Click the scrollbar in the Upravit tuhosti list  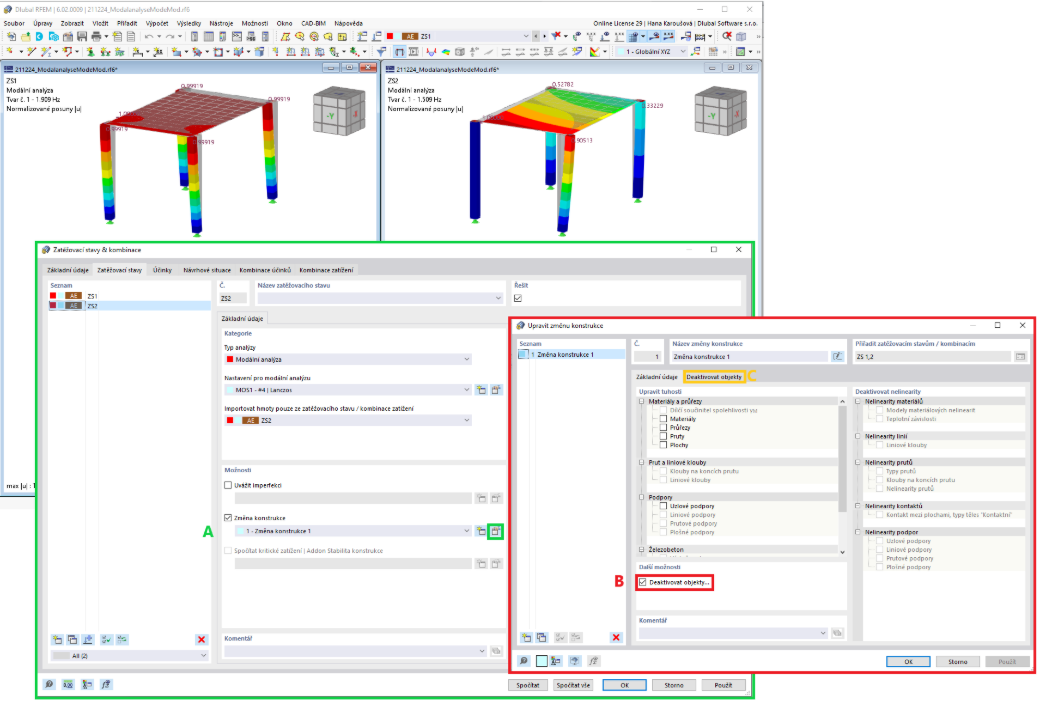(x=842, y=458)
